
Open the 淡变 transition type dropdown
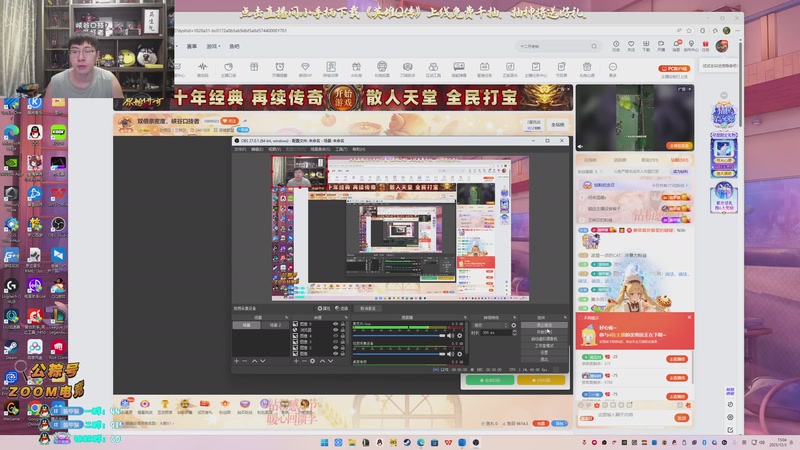tap(488, 325)
